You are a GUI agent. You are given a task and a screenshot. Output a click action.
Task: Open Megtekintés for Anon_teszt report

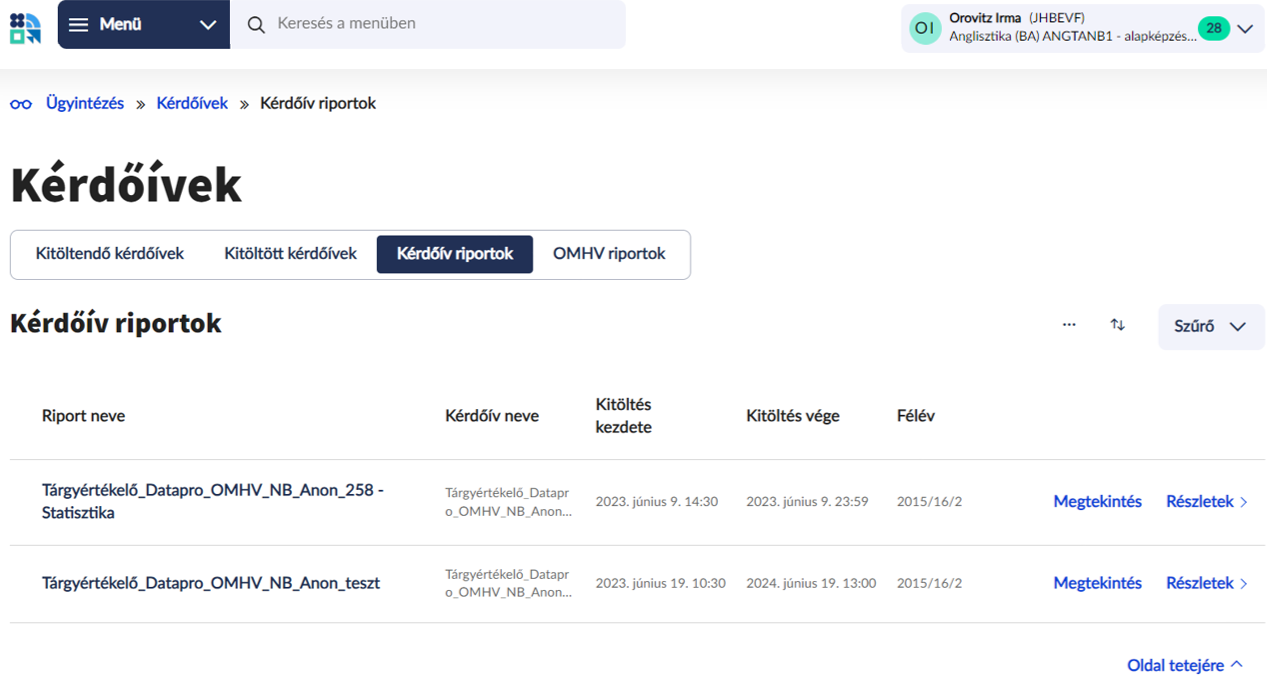tap(1097, 583)
